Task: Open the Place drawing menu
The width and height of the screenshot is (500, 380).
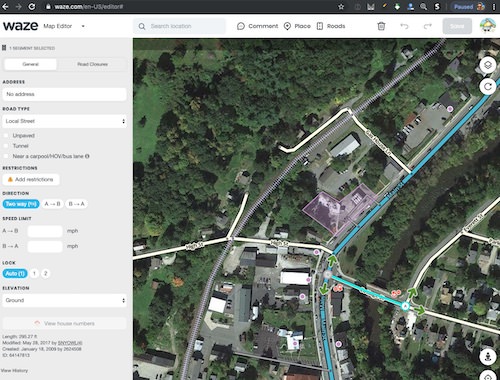Action: [297, 26]
